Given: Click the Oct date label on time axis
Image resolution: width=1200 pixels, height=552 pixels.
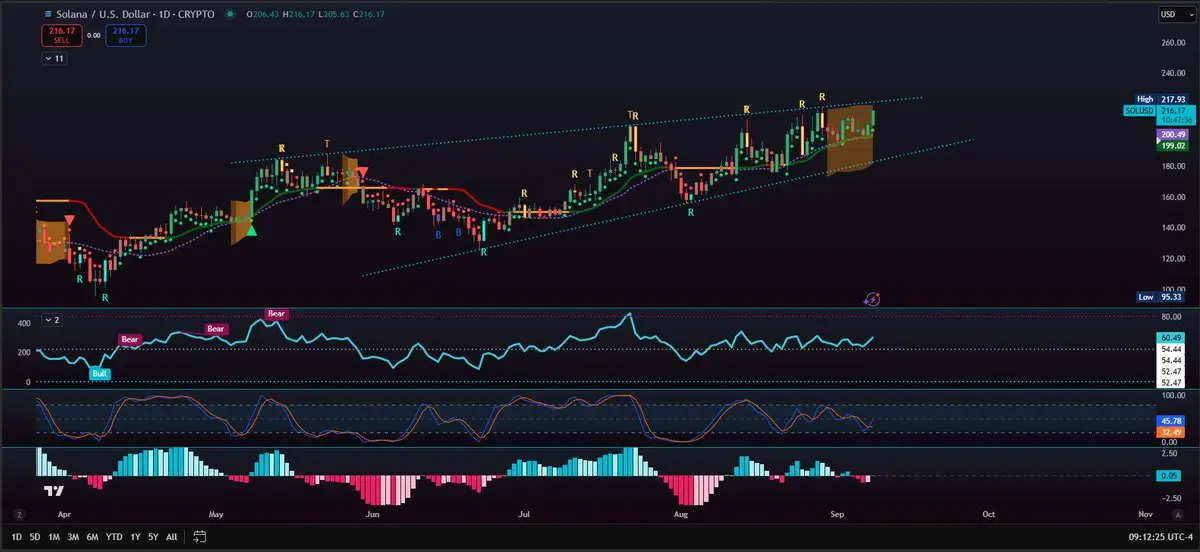Looking at the screenshot, I should [988, 514].
